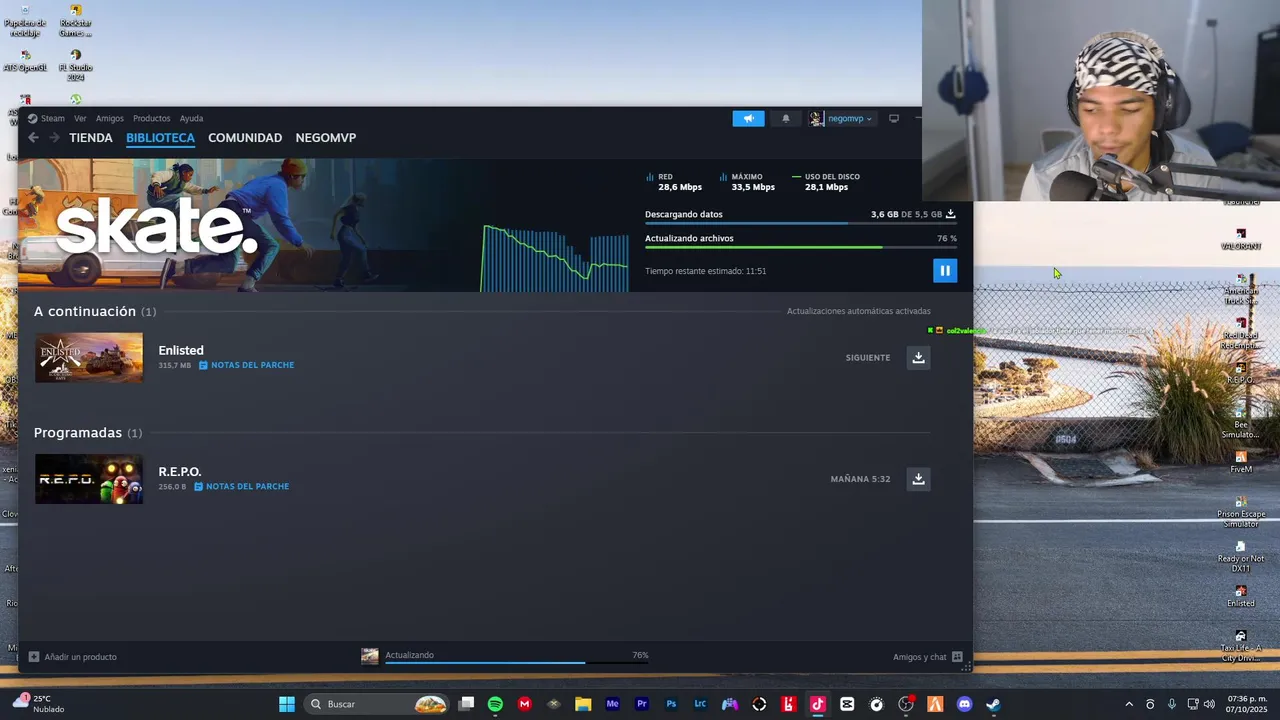This screenshot has height=720, width=1280.
Task: Click the USO DEL DISCO 28,1 Mbps stat
Action: pos(826,182)
